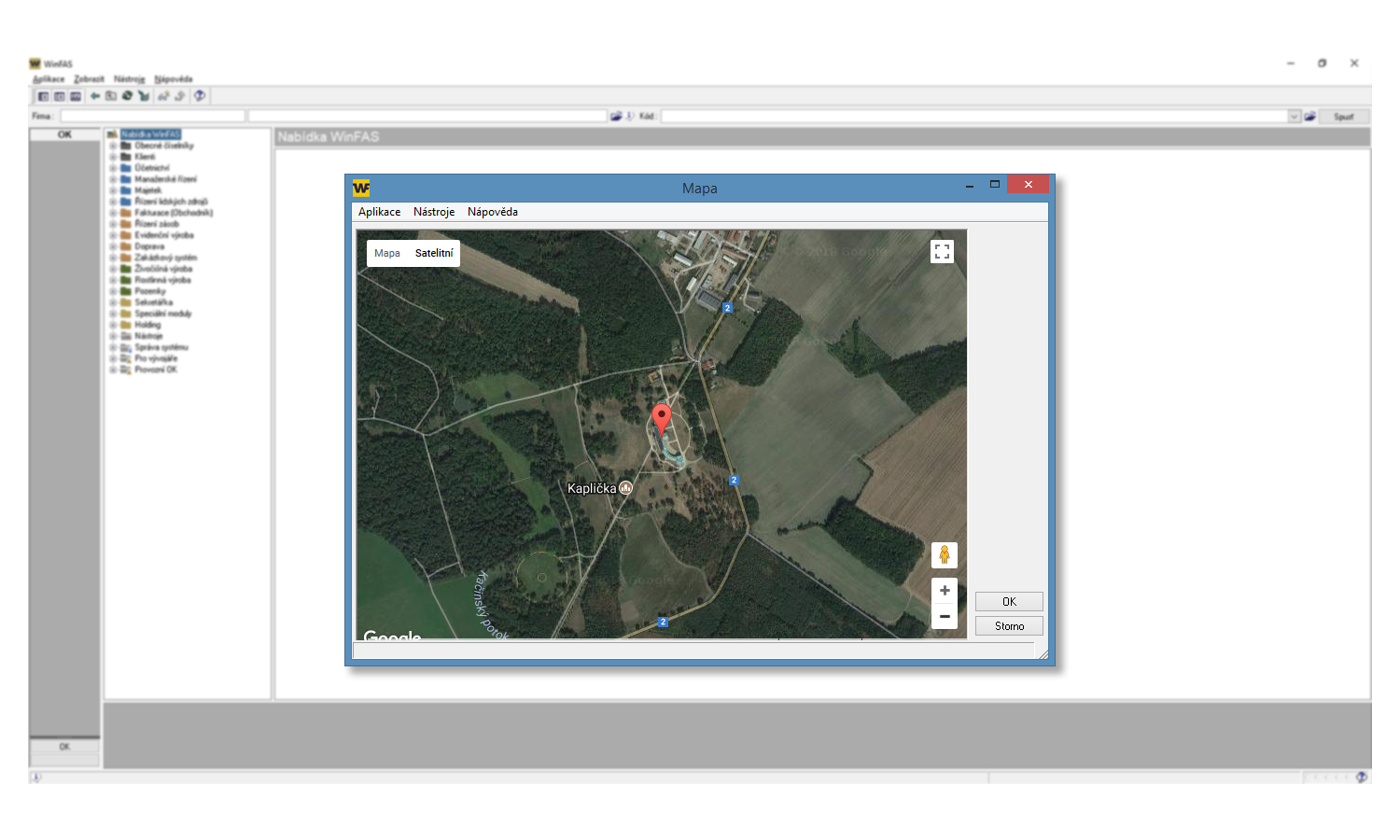
Task: Click the Kaplička landmark marker icon
Action: point(626,488)
